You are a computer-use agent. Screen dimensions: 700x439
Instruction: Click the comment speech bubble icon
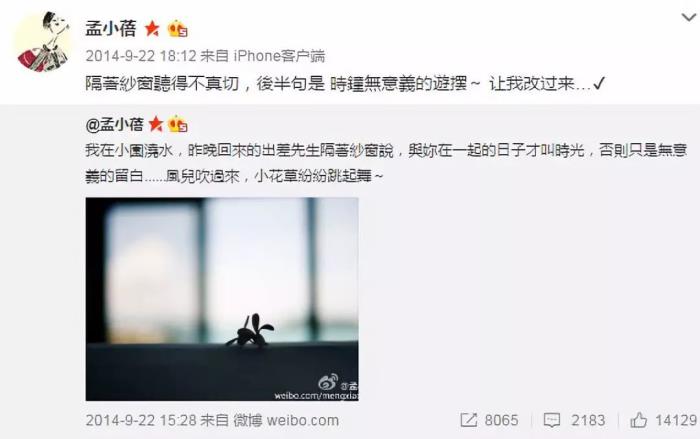coord(552,420)
